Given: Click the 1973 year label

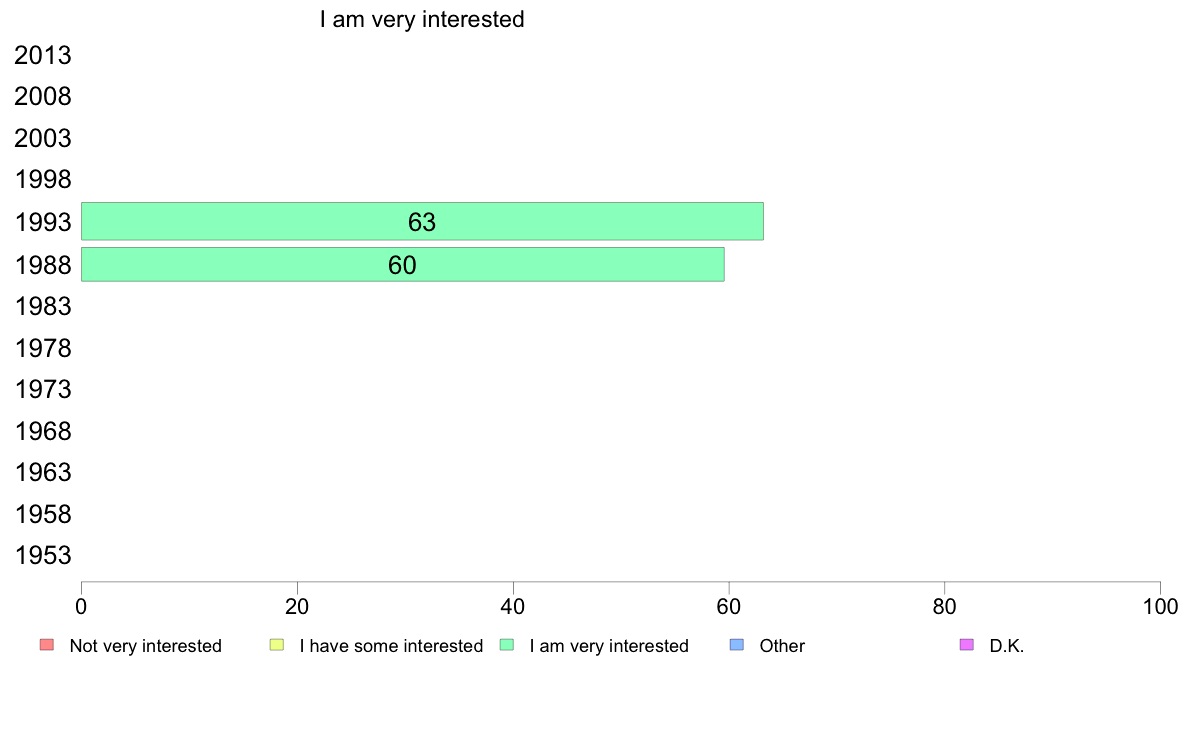Looking at the screenshot, I should coord(43,389).
